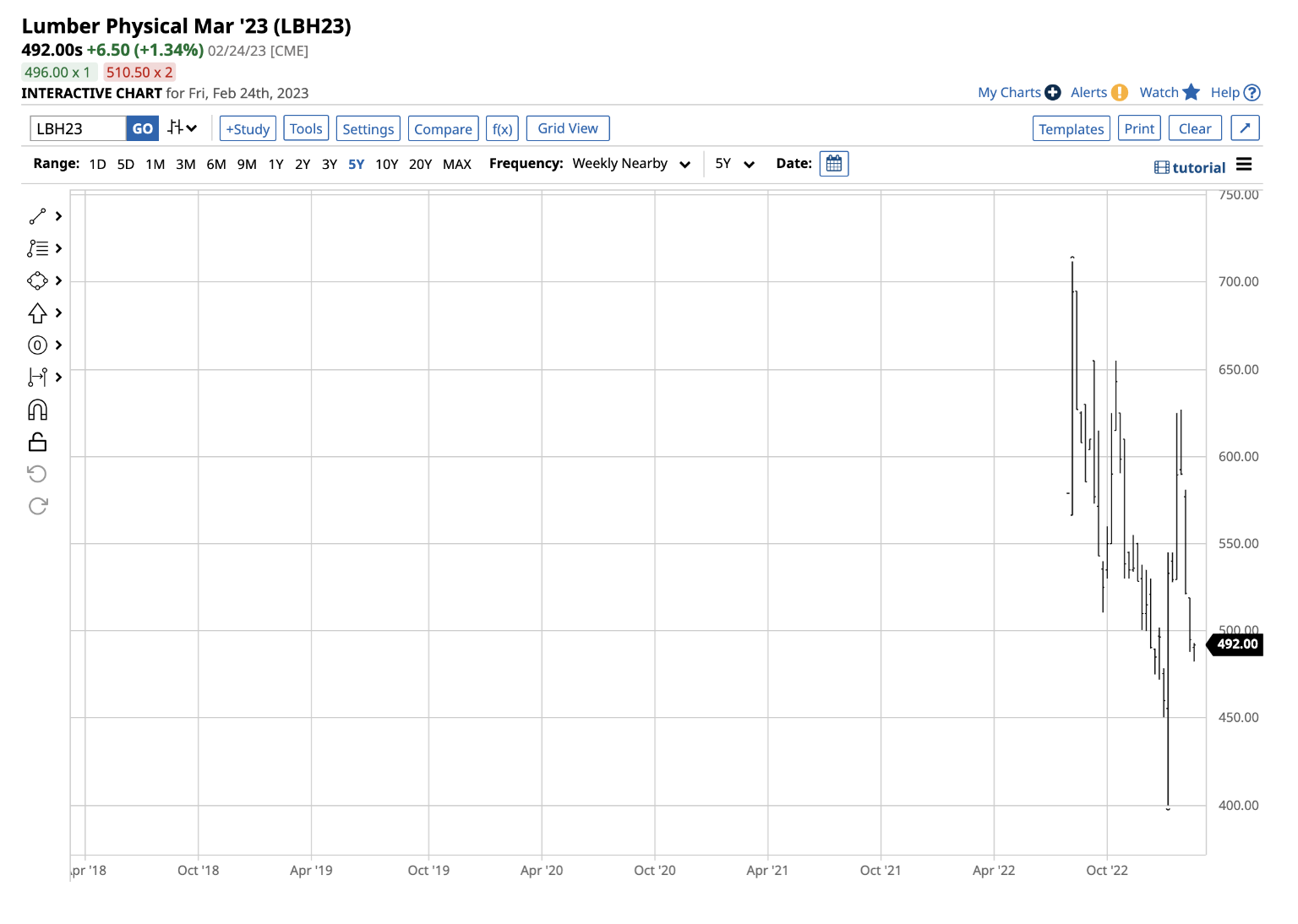Click the magnet snap mode icon
Screen dimensions: 1298x924
(37, 410)
